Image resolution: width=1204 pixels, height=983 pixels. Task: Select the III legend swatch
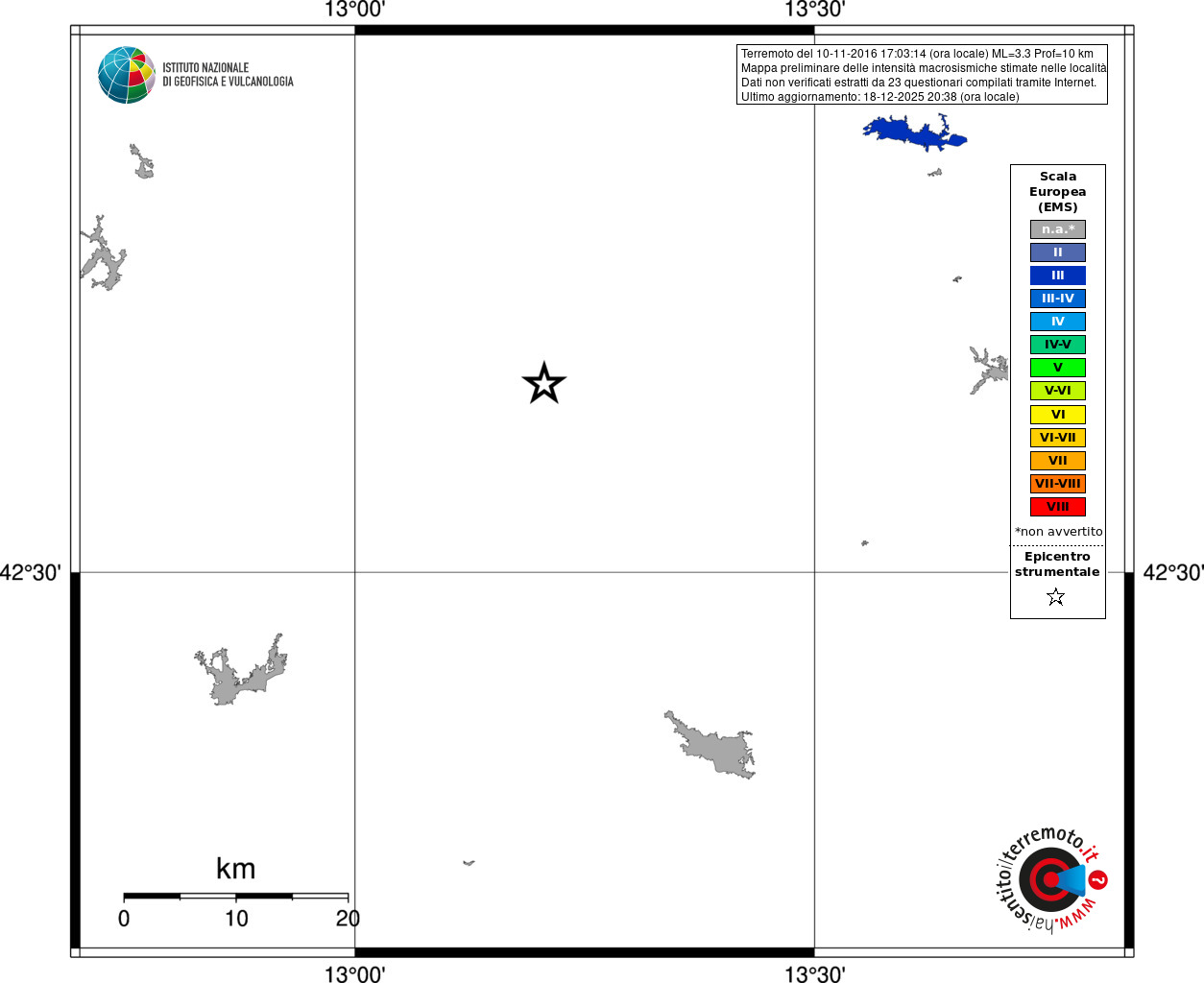pos(1058,276)
